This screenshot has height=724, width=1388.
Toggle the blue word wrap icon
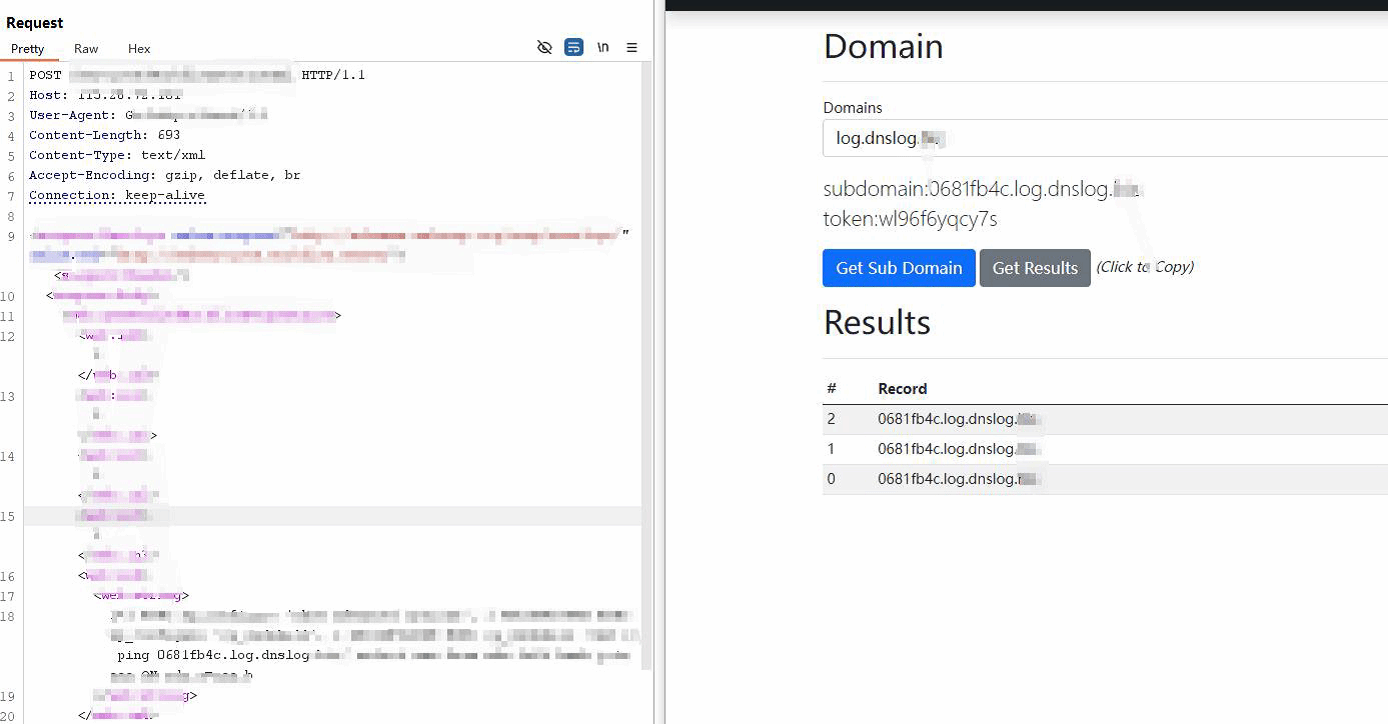[x=573, y=47]
